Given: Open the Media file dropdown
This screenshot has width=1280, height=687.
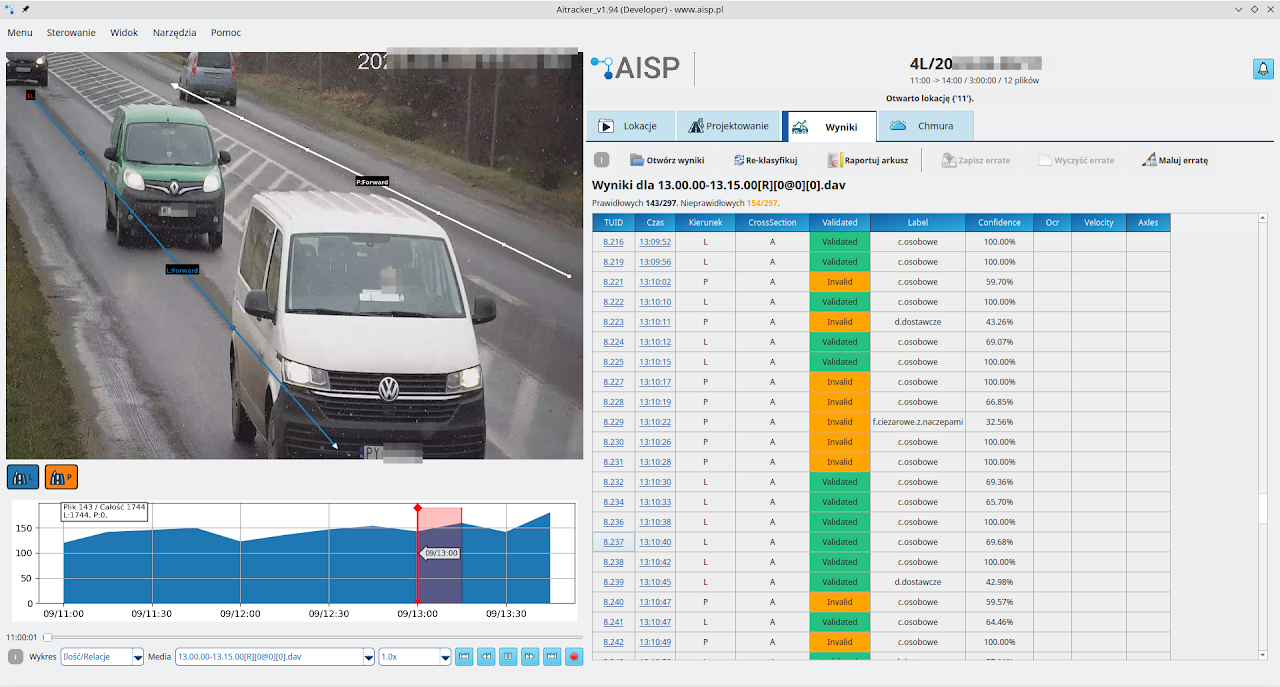Looking at the screenshot, I should [275, 657].
